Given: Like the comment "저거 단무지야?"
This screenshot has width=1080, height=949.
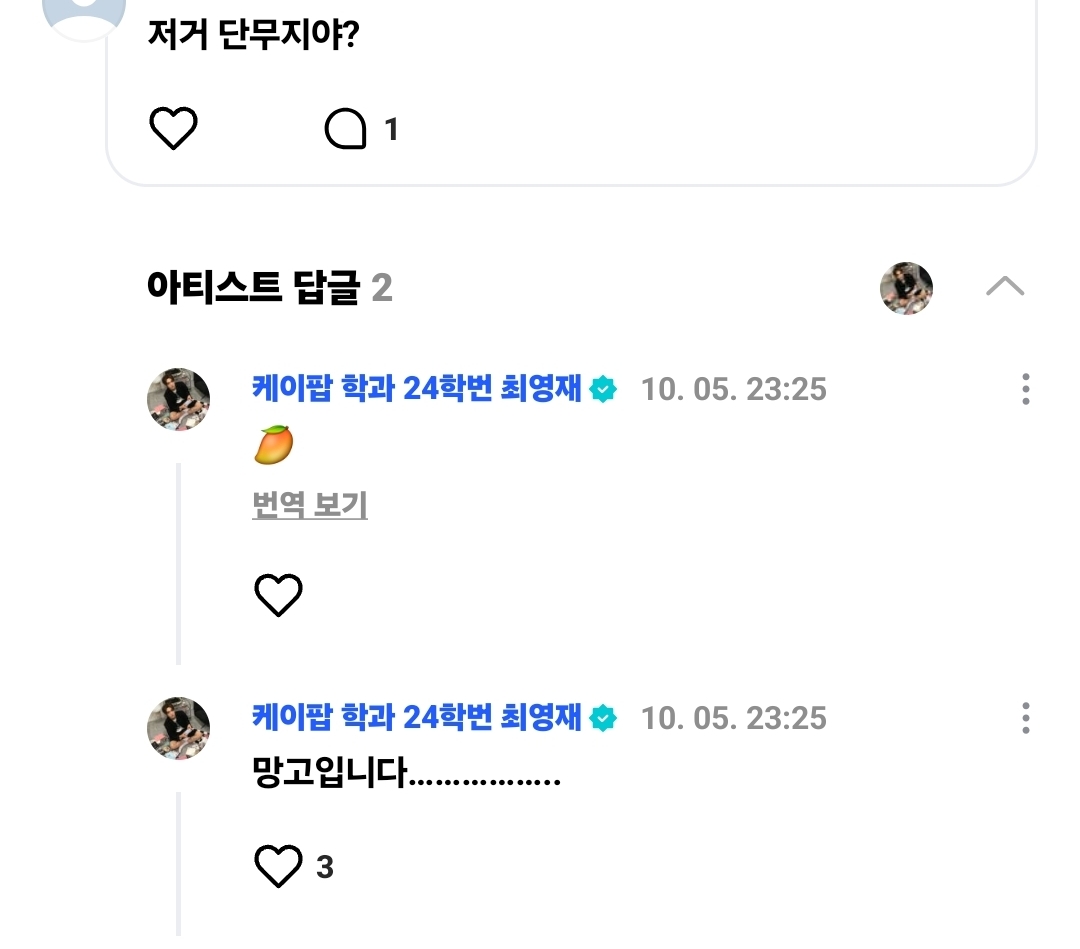Looking at the screenshot, I should (173, 129).
